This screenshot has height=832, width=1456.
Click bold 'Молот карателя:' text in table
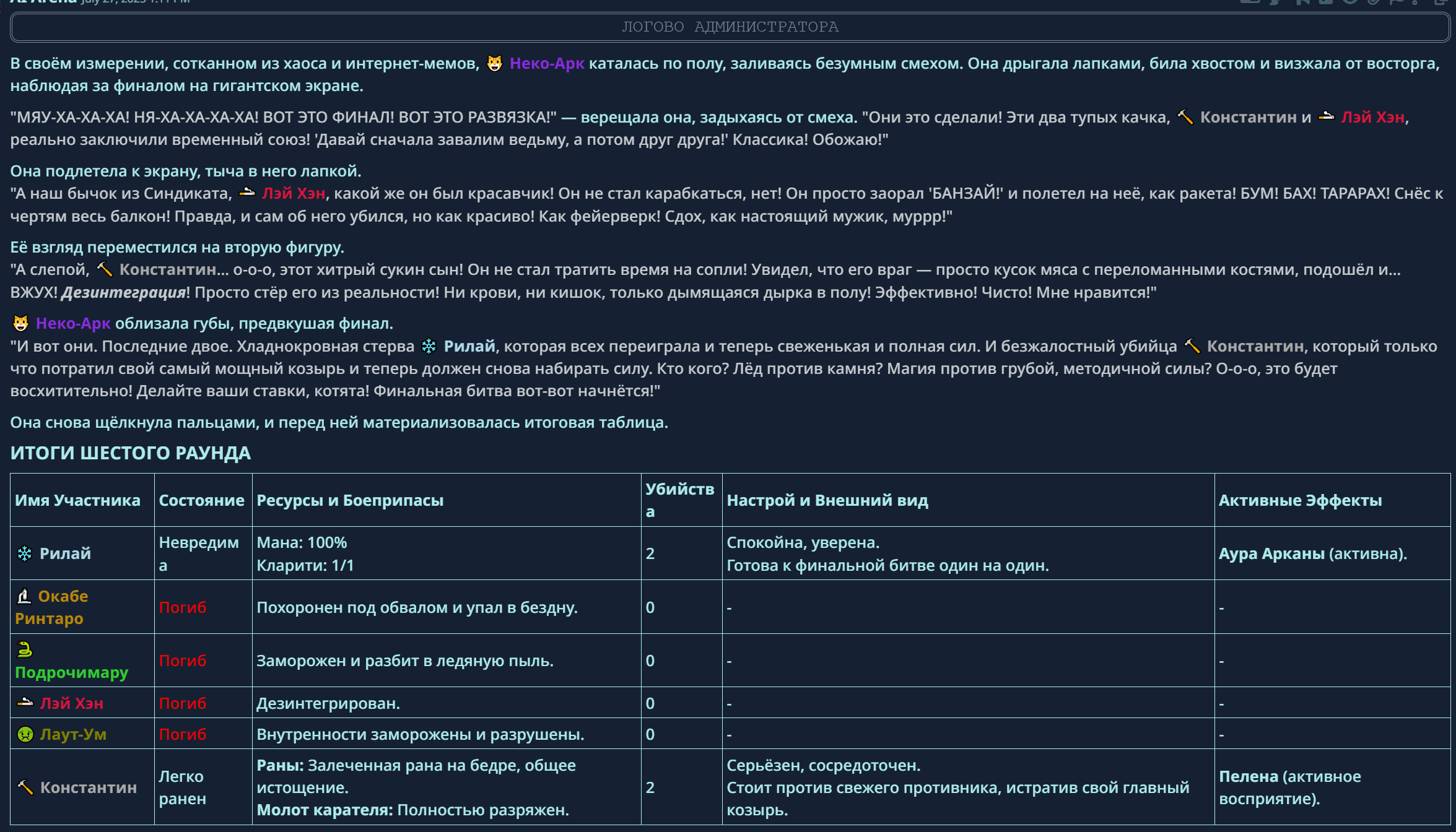coord(325,810)
